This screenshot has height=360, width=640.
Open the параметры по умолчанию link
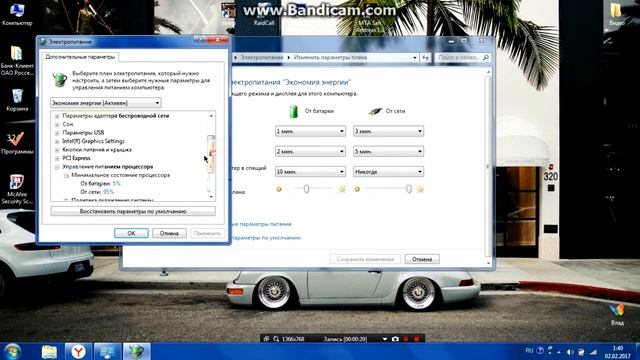coord(266,238)
